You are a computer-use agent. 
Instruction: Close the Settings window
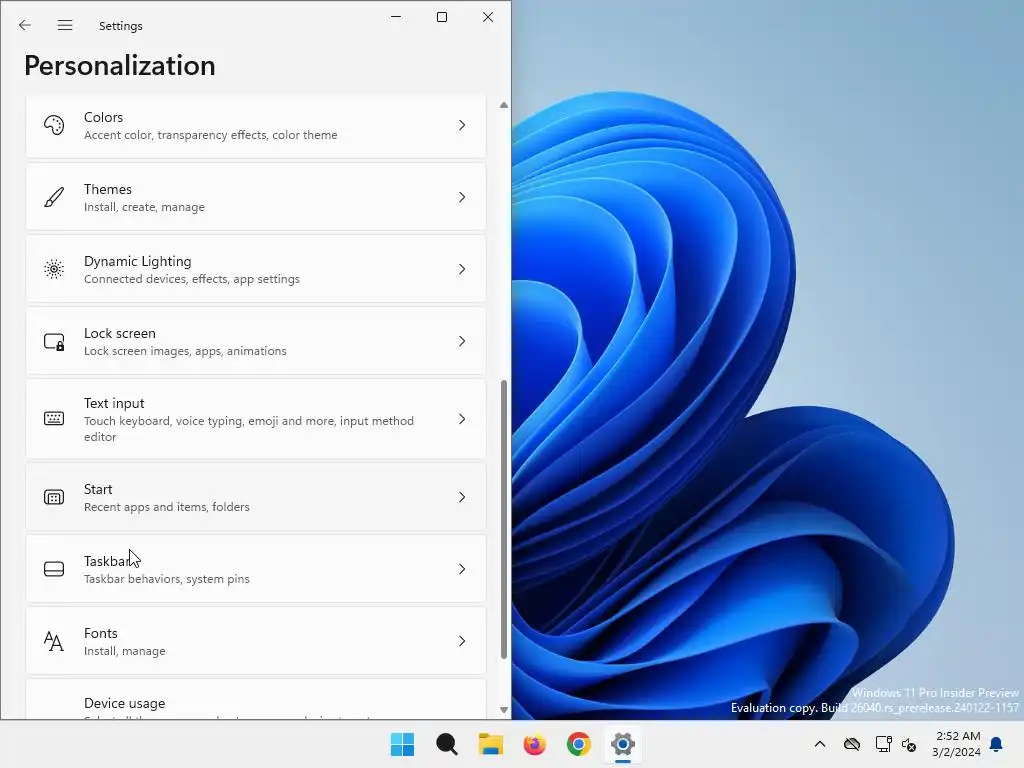[x=488, y=17]
